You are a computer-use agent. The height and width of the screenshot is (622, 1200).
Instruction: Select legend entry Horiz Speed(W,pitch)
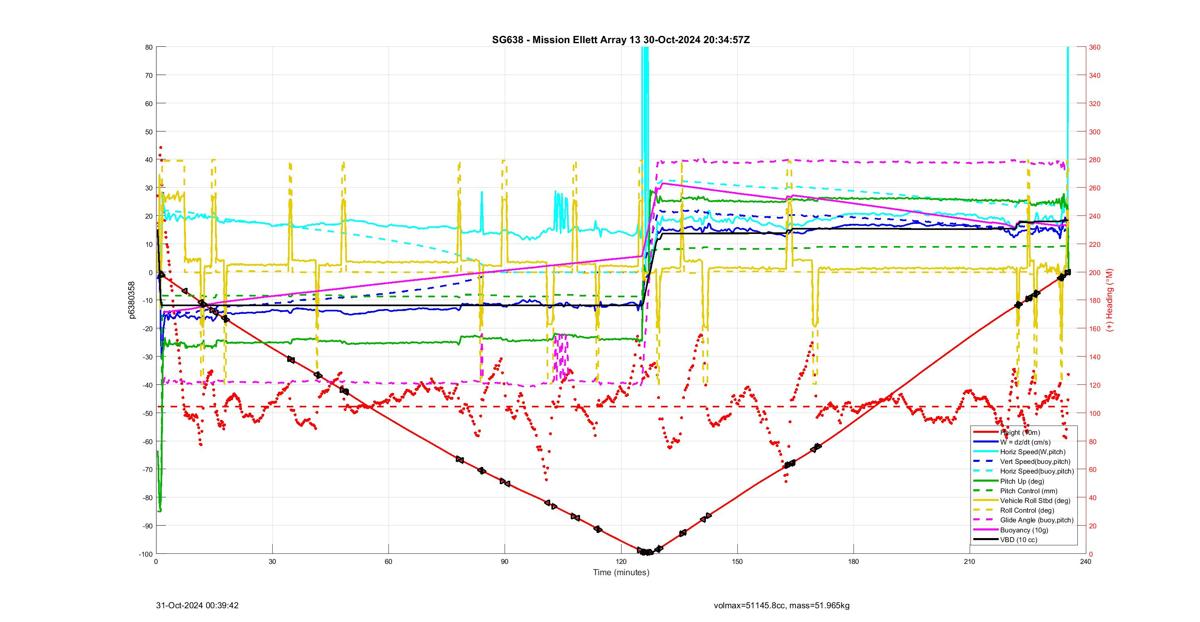(1033, 452)
